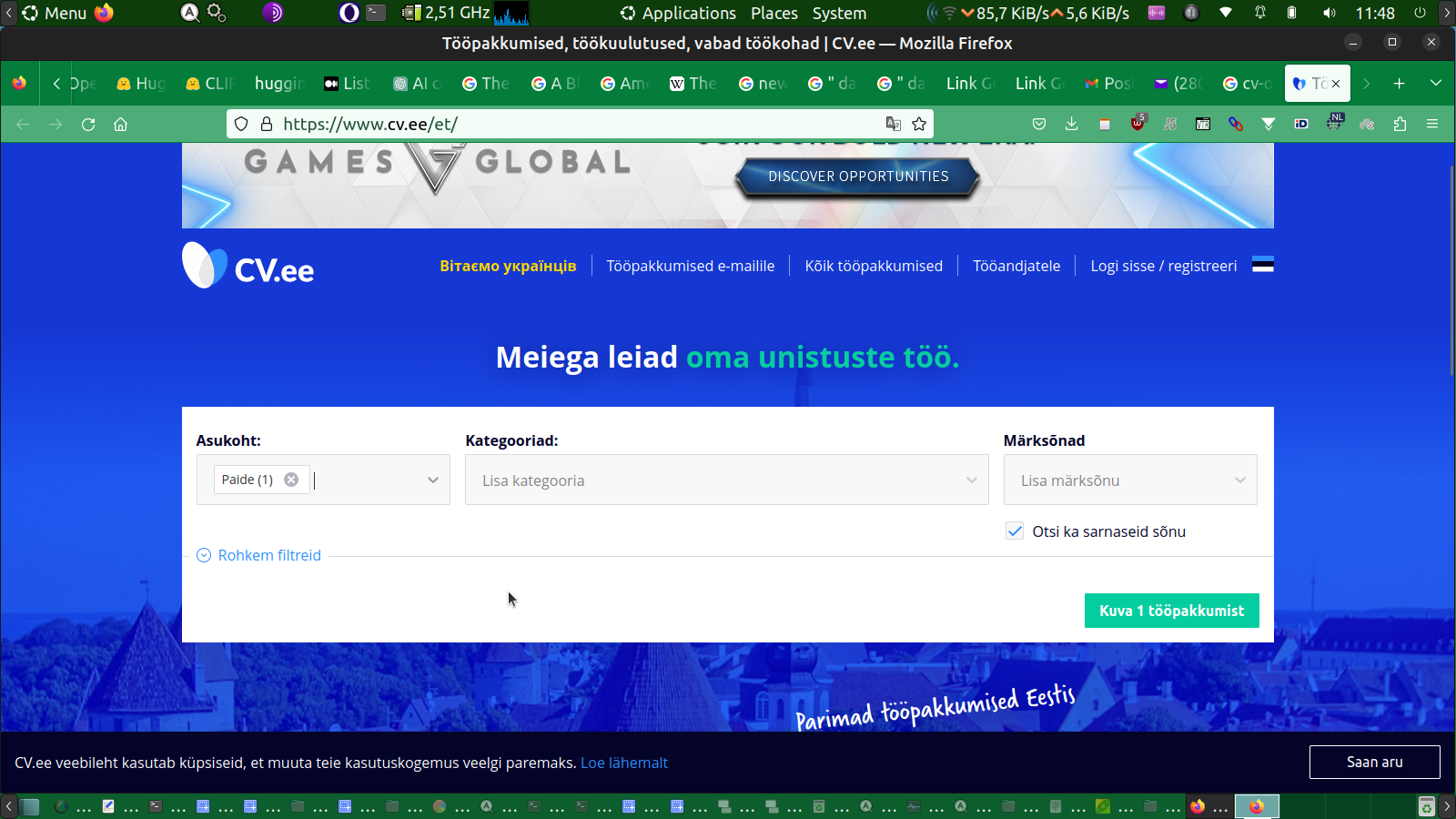Open 'Tööpakkumised e-mailile' link

coord(691,266)
